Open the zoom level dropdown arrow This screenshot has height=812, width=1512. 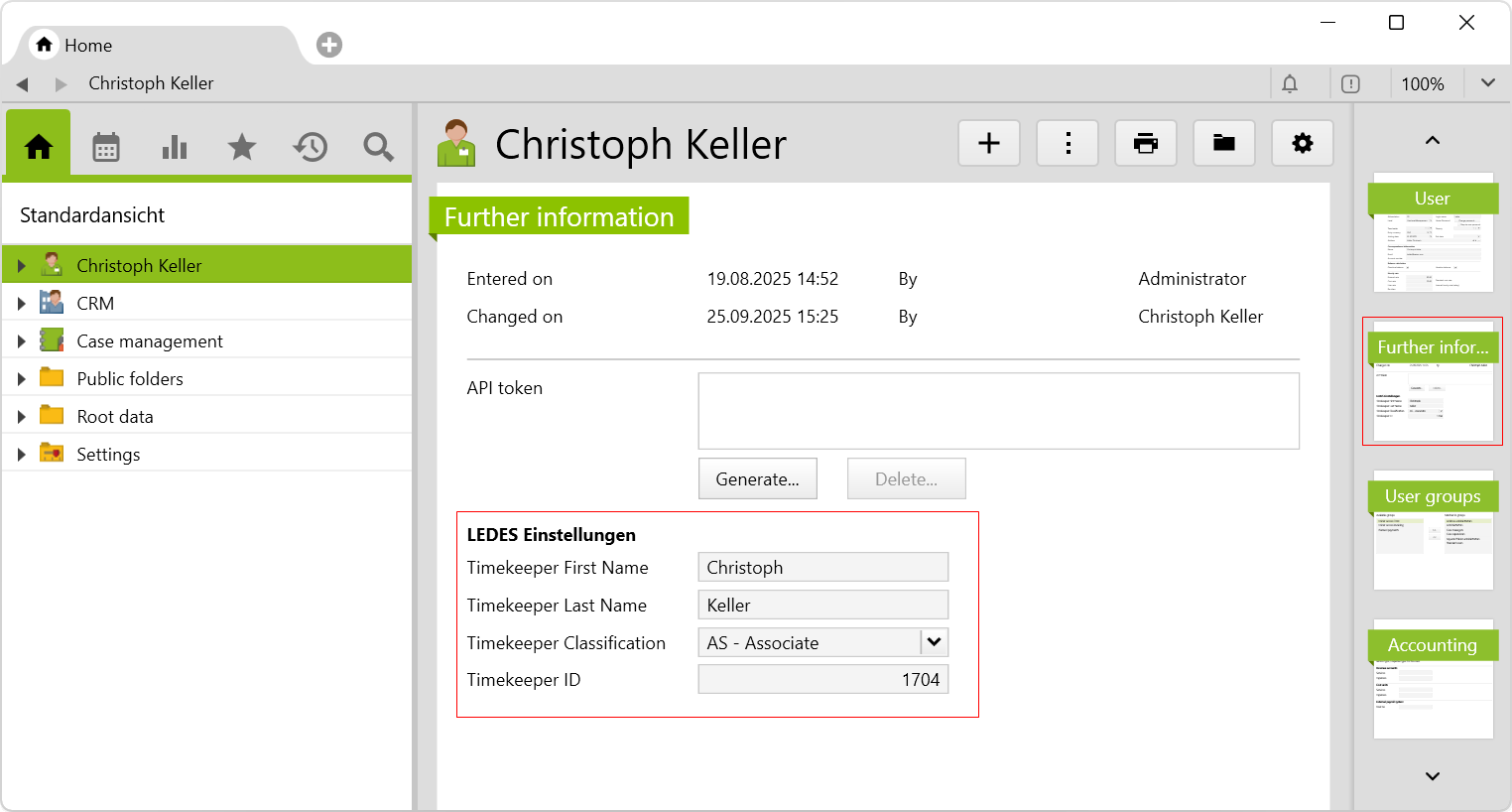click(1487, 83)
